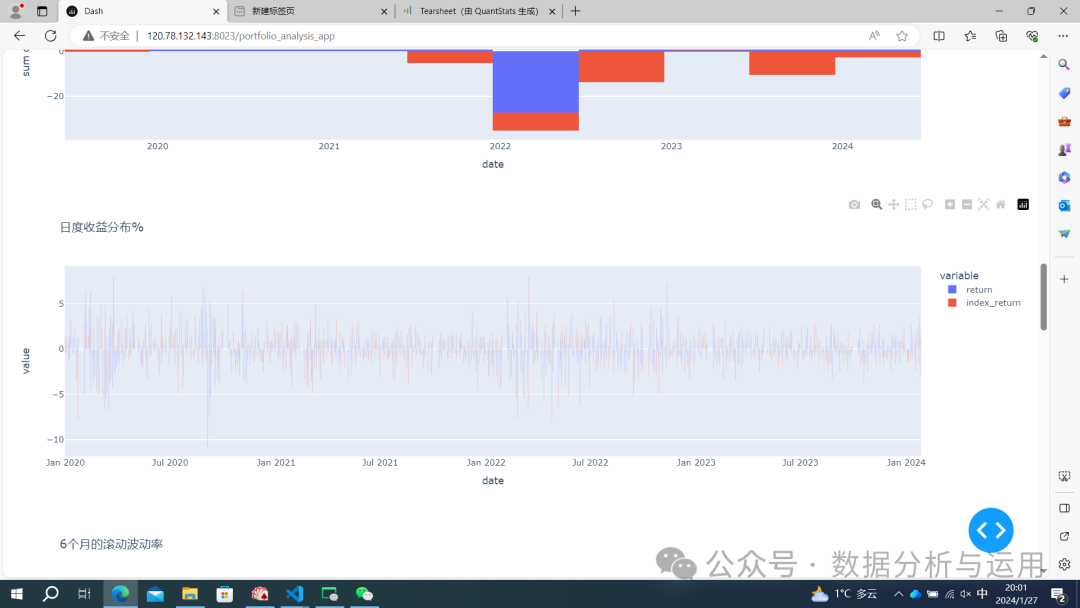Open the Edge sidebar Games chess icon
This screenshot has width=1080, height=608.
tap(1064, 149)
